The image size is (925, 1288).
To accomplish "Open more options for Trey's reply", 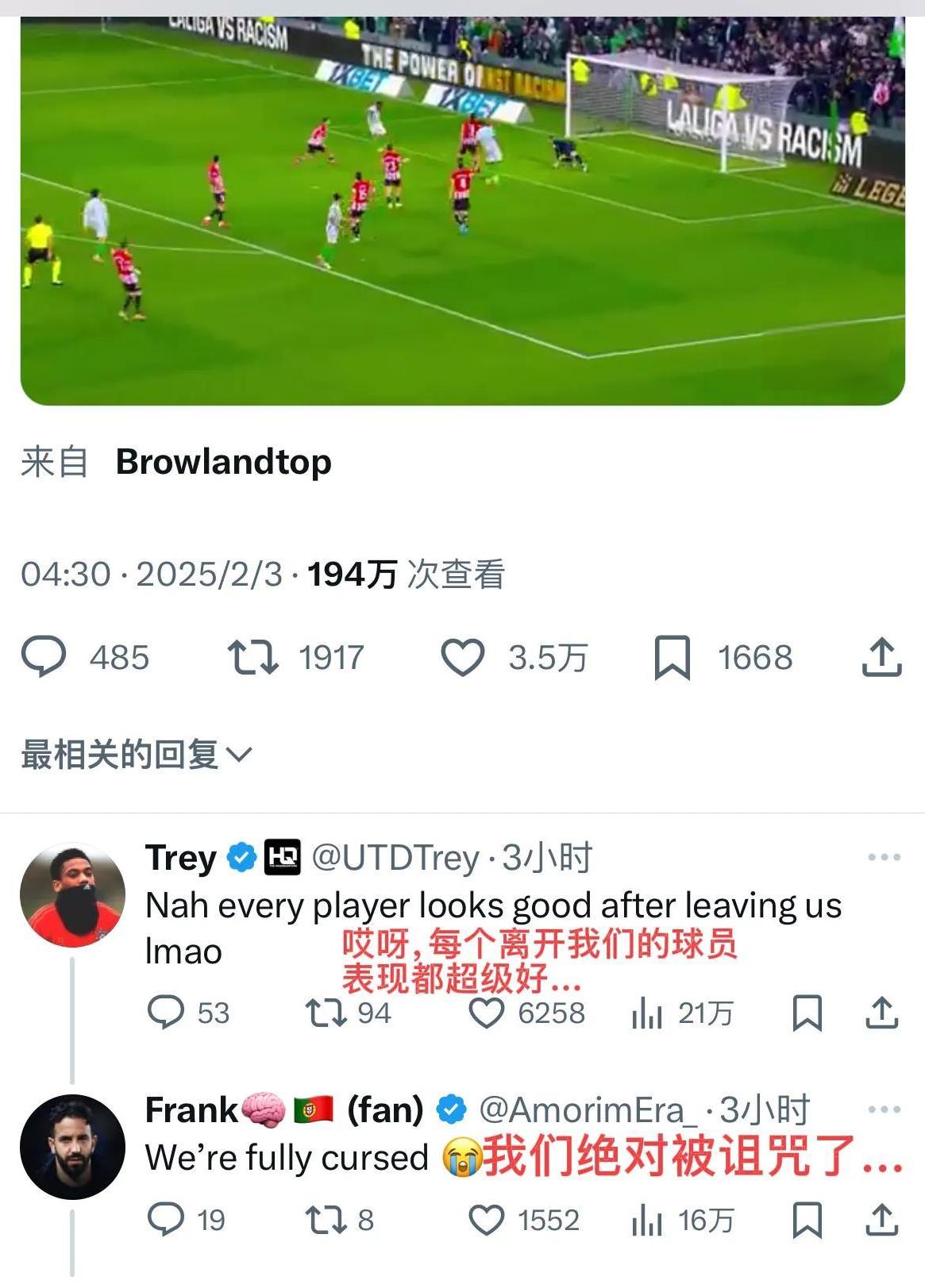I will point(884,857).
